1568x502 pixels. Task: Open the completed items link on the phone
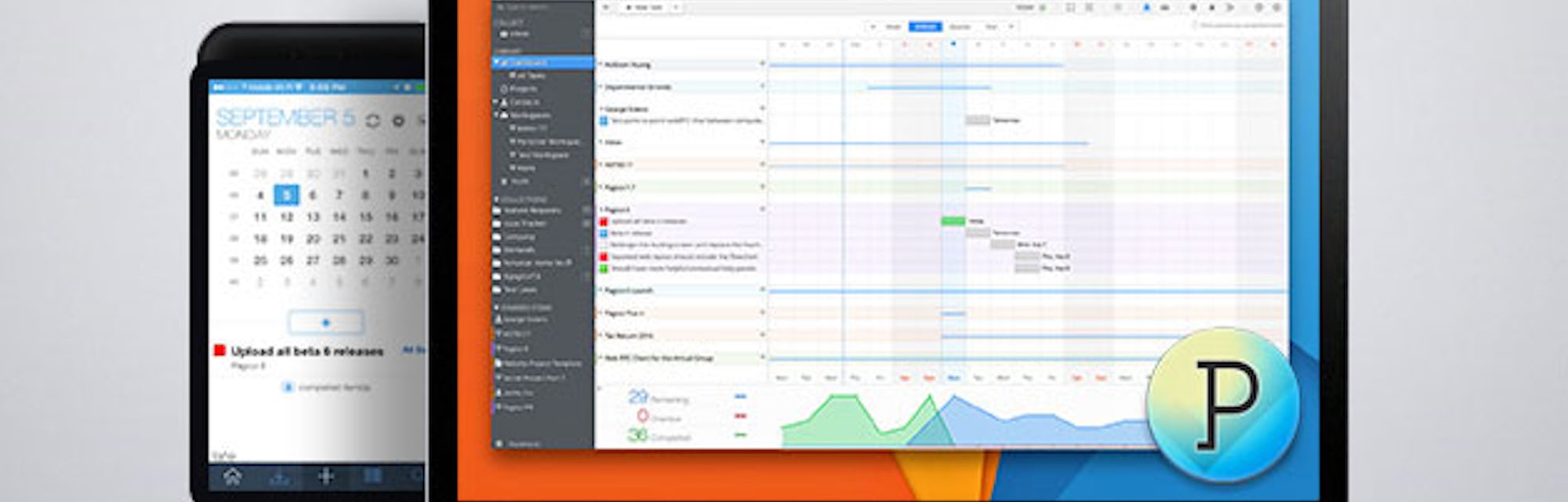(326, 387)
